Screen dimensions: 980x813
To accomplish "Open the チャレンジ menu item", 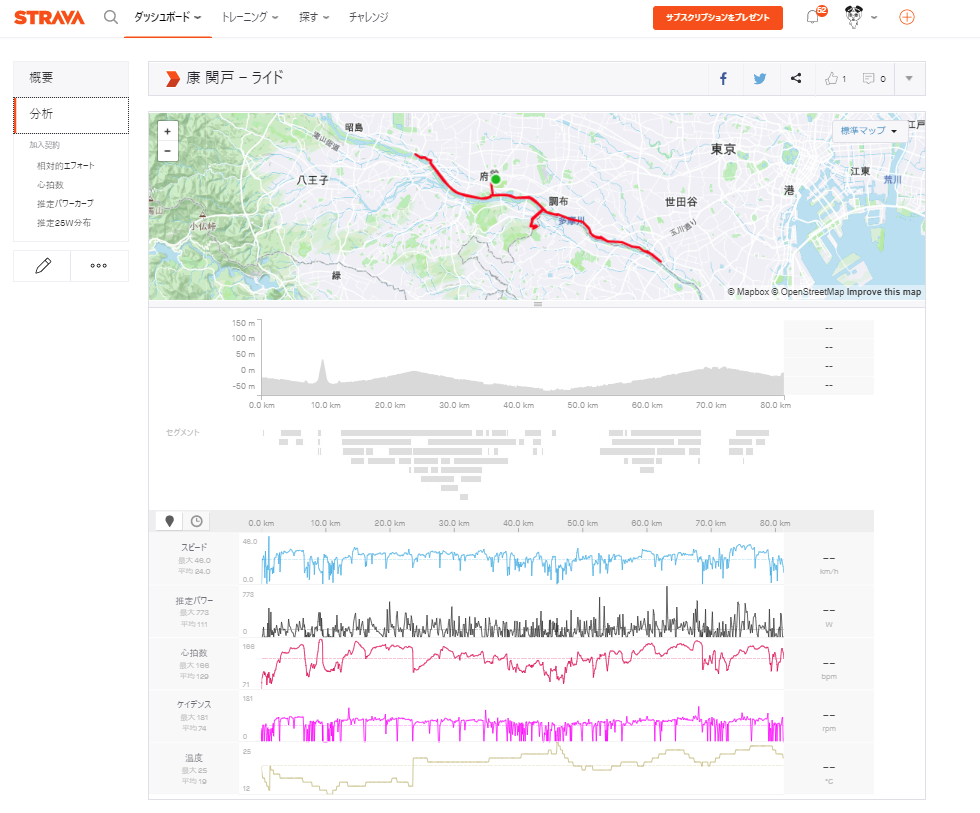I will click(x=368, y=18).
